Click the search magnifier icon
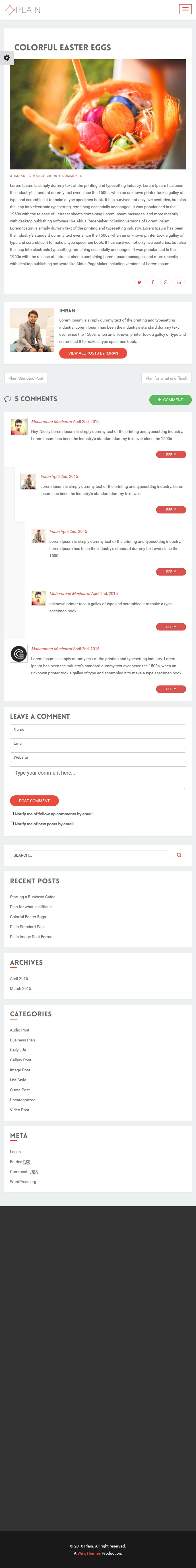The width and height of the screenshot is (196, 1568). 179,855
